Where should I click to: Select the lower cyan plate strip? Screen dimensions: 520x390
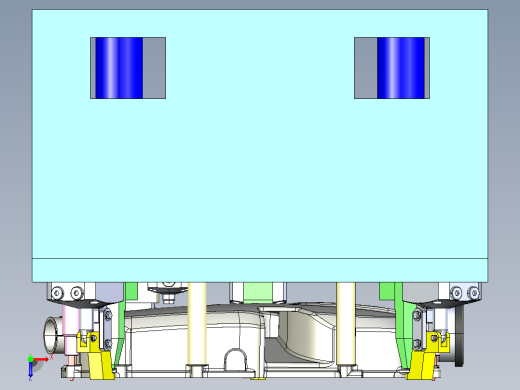tap(260, 270)
